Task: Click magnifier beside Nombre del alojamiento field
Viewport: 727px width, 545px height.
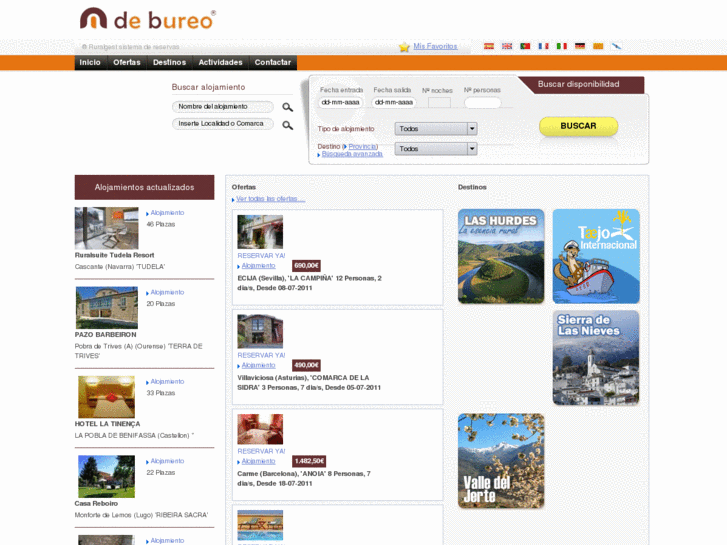Action: click(x=287, y=107)
